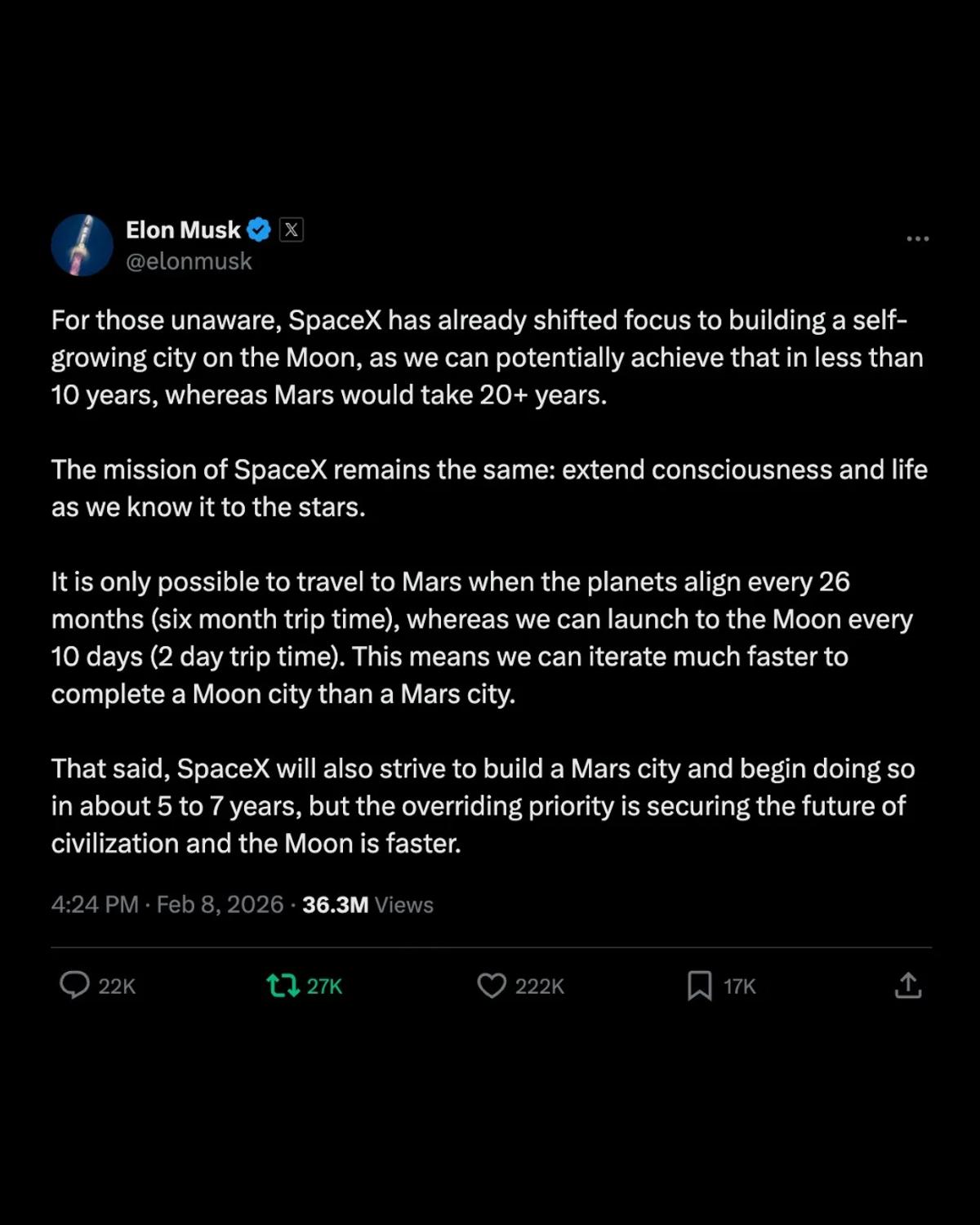Select the tweet body text

488,580
